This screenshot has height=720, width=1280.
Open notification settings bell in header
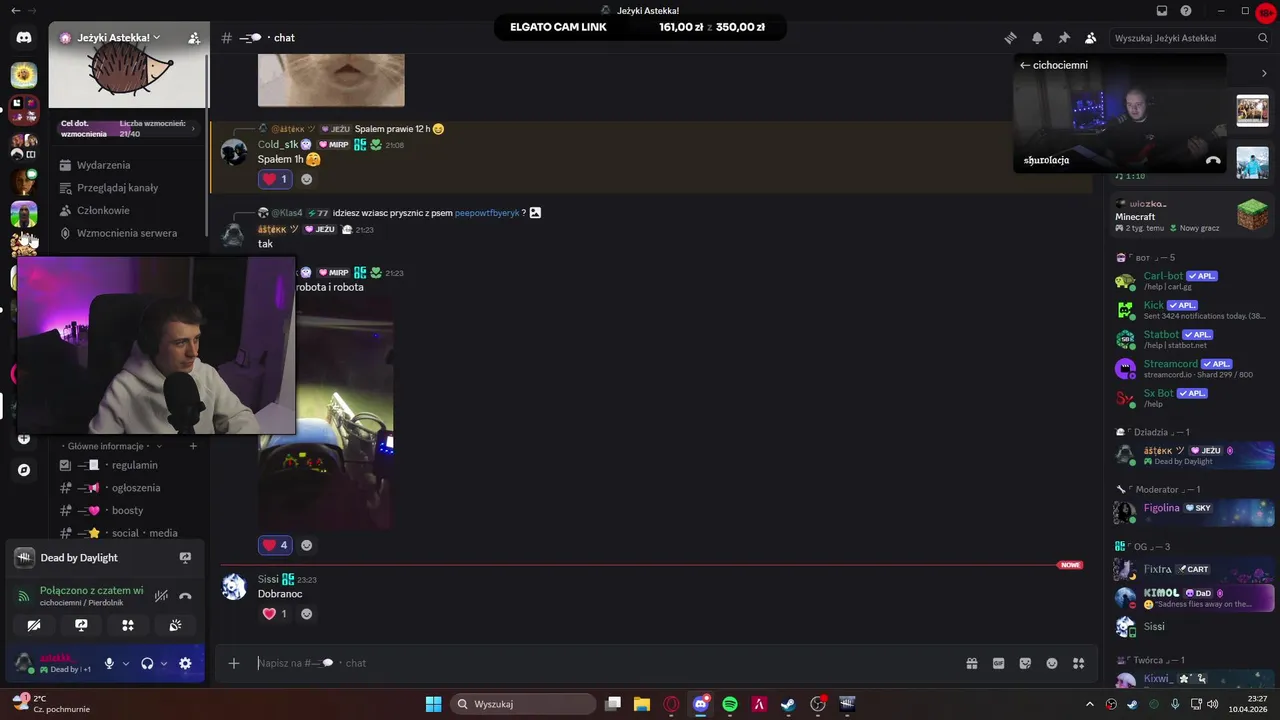[x=1037, y=38]
